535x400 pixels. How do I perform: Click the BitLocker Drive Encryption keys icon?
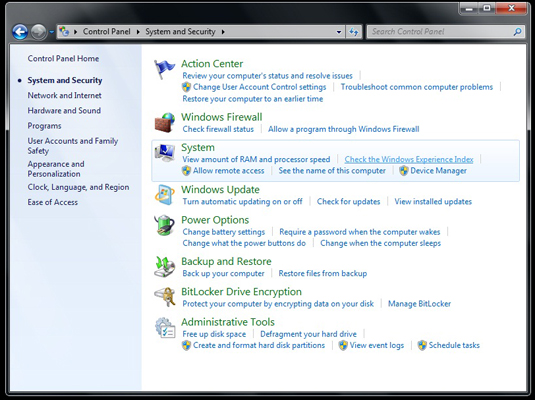[164, 297]
